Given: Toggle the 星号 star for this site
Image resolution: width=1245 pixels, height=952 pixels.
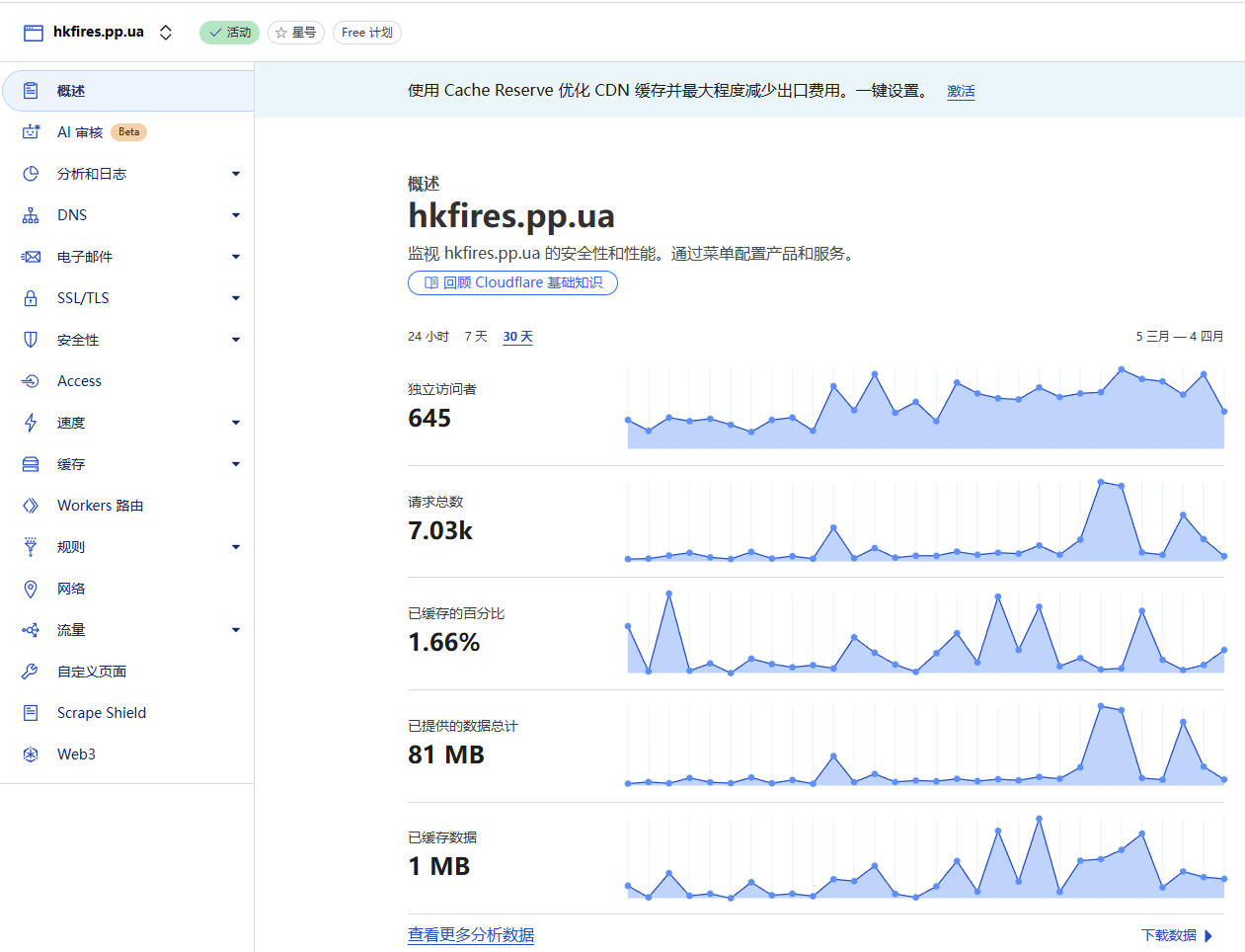Looking at the screenshot, I should click(x=295, y=32).
